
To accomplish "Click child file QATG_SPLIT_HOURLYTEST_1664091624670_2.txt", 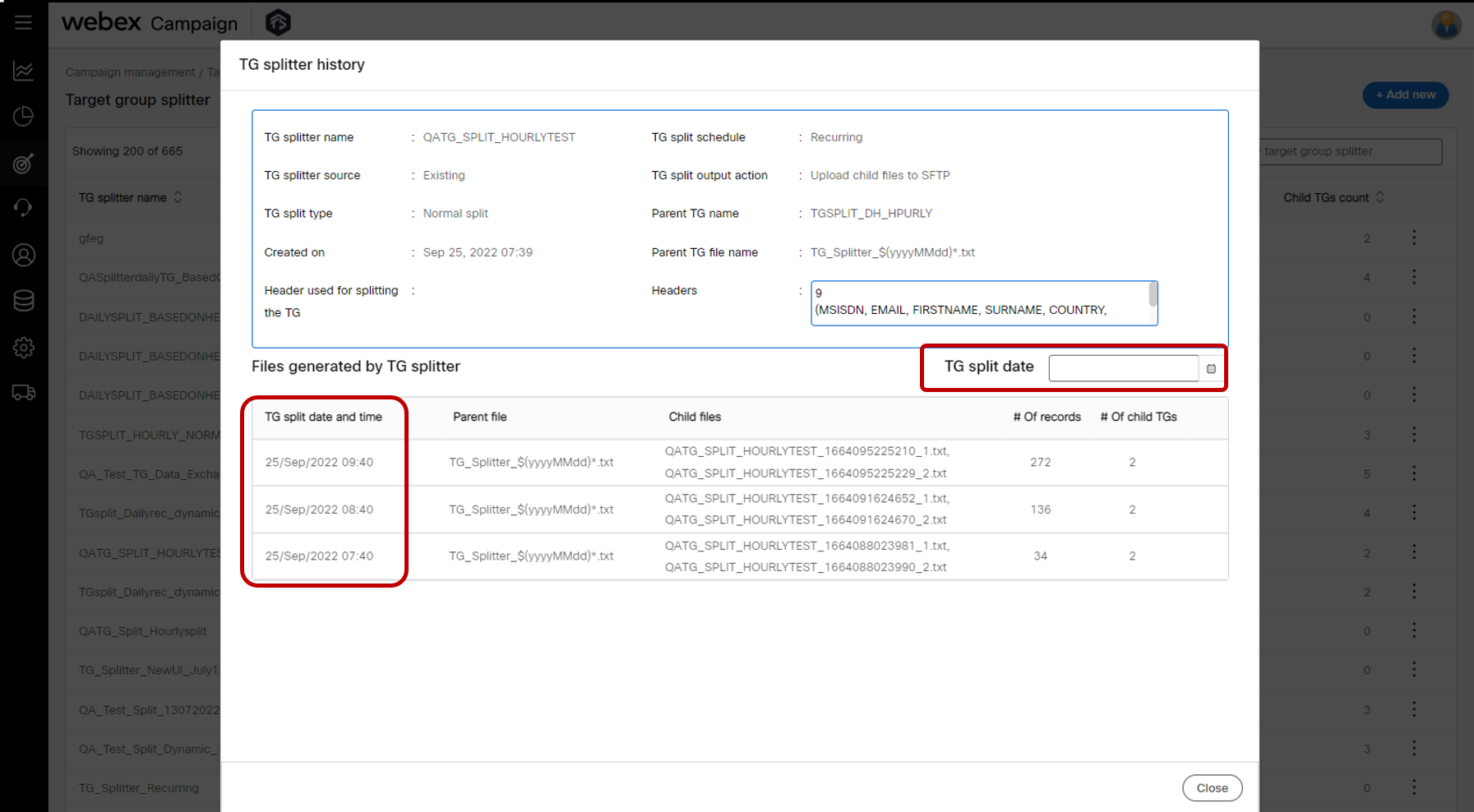I will click(x=806, y=520).
